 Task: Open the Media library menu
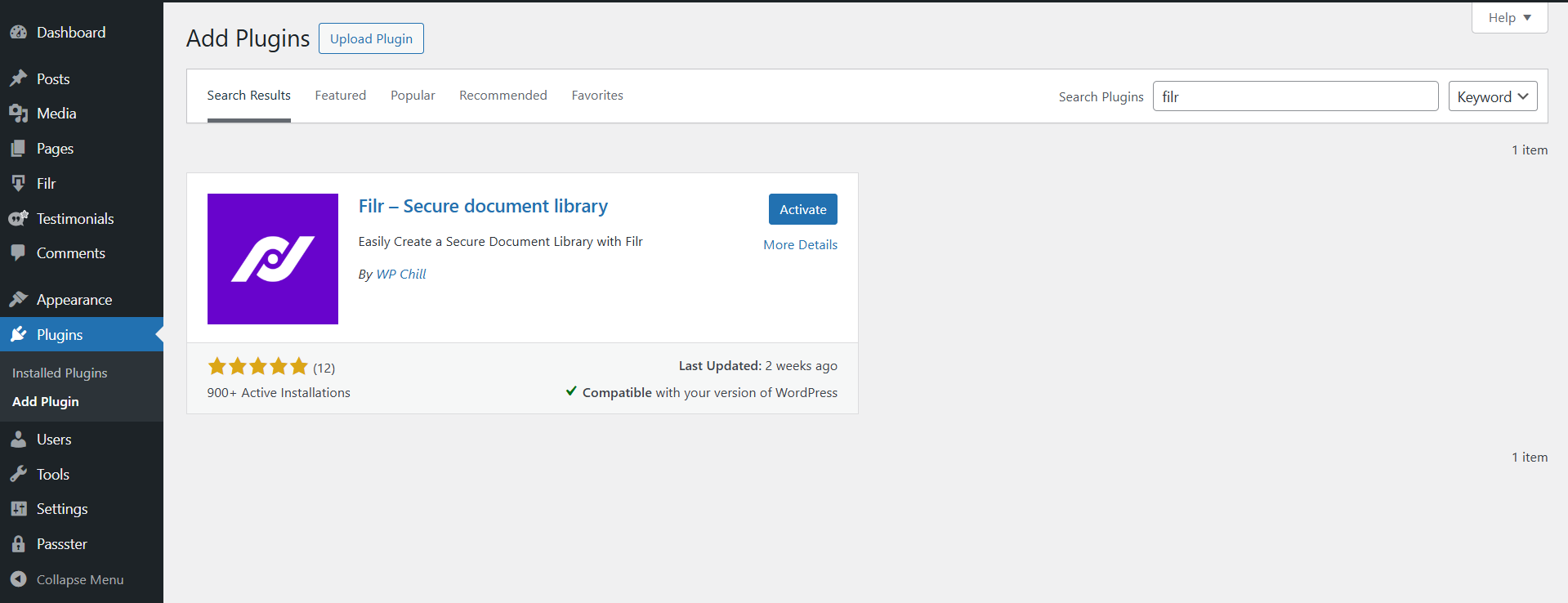click(x=82, y=114)
